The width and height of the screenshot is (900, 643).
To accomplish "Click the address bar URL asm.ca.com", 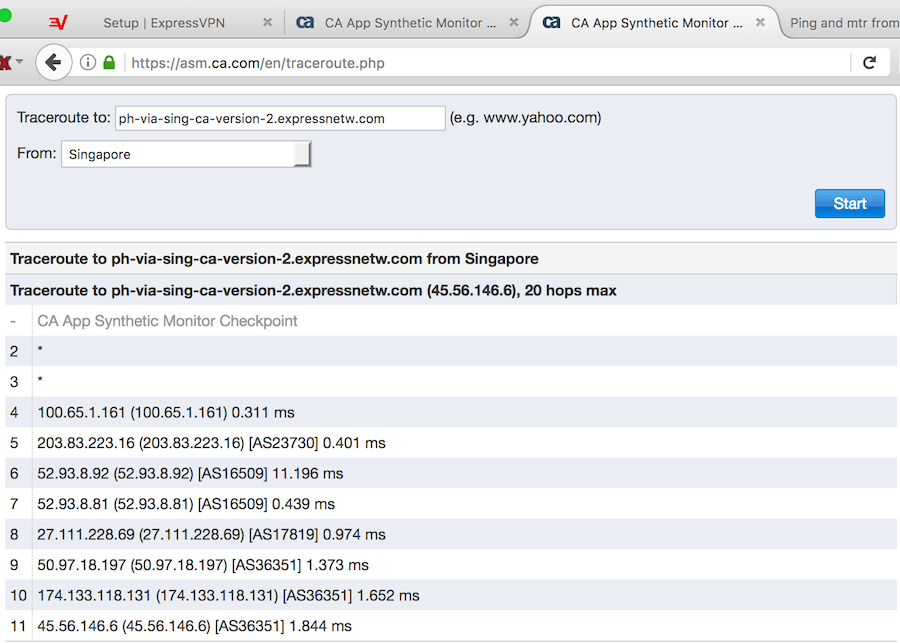I will 258,63.
